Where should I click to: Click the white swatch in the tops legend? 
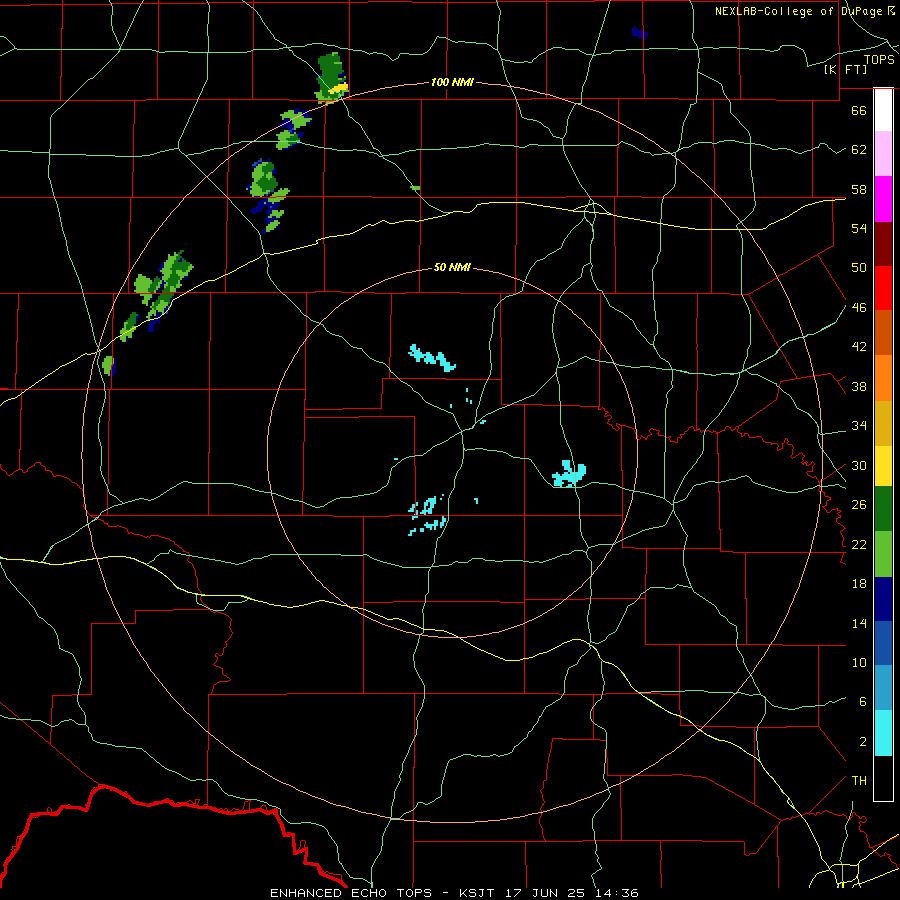(883, 110)
